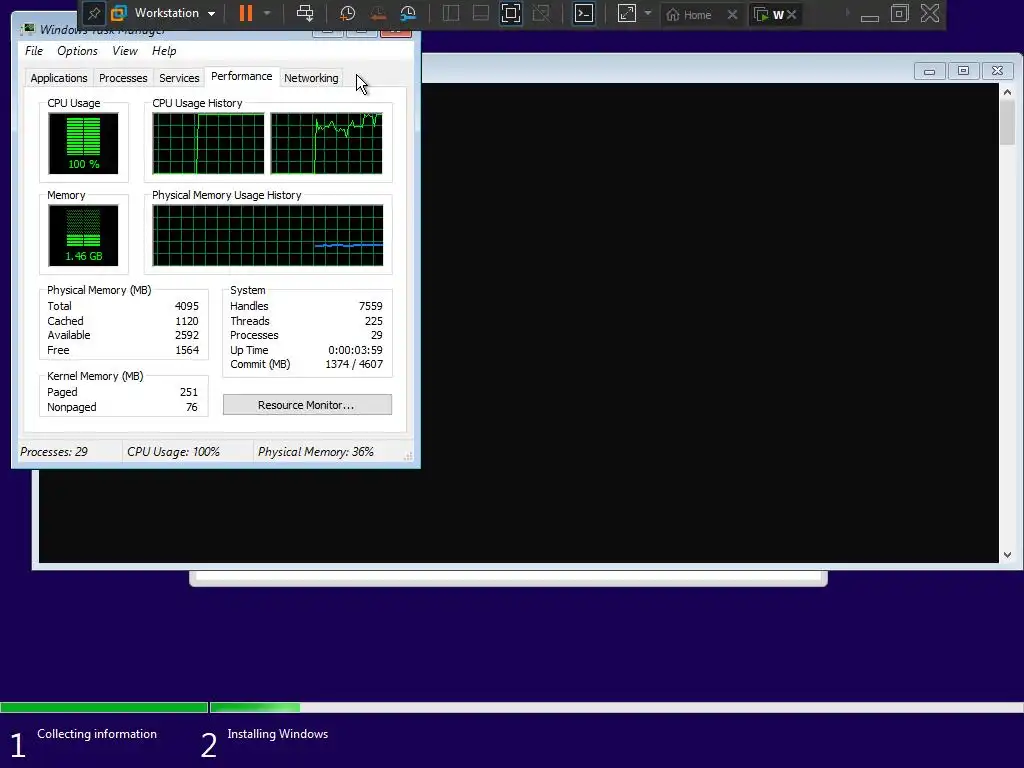Click the Physical Memory Usage History graph
Screen dimensions: 1024x768
(268, 235)
